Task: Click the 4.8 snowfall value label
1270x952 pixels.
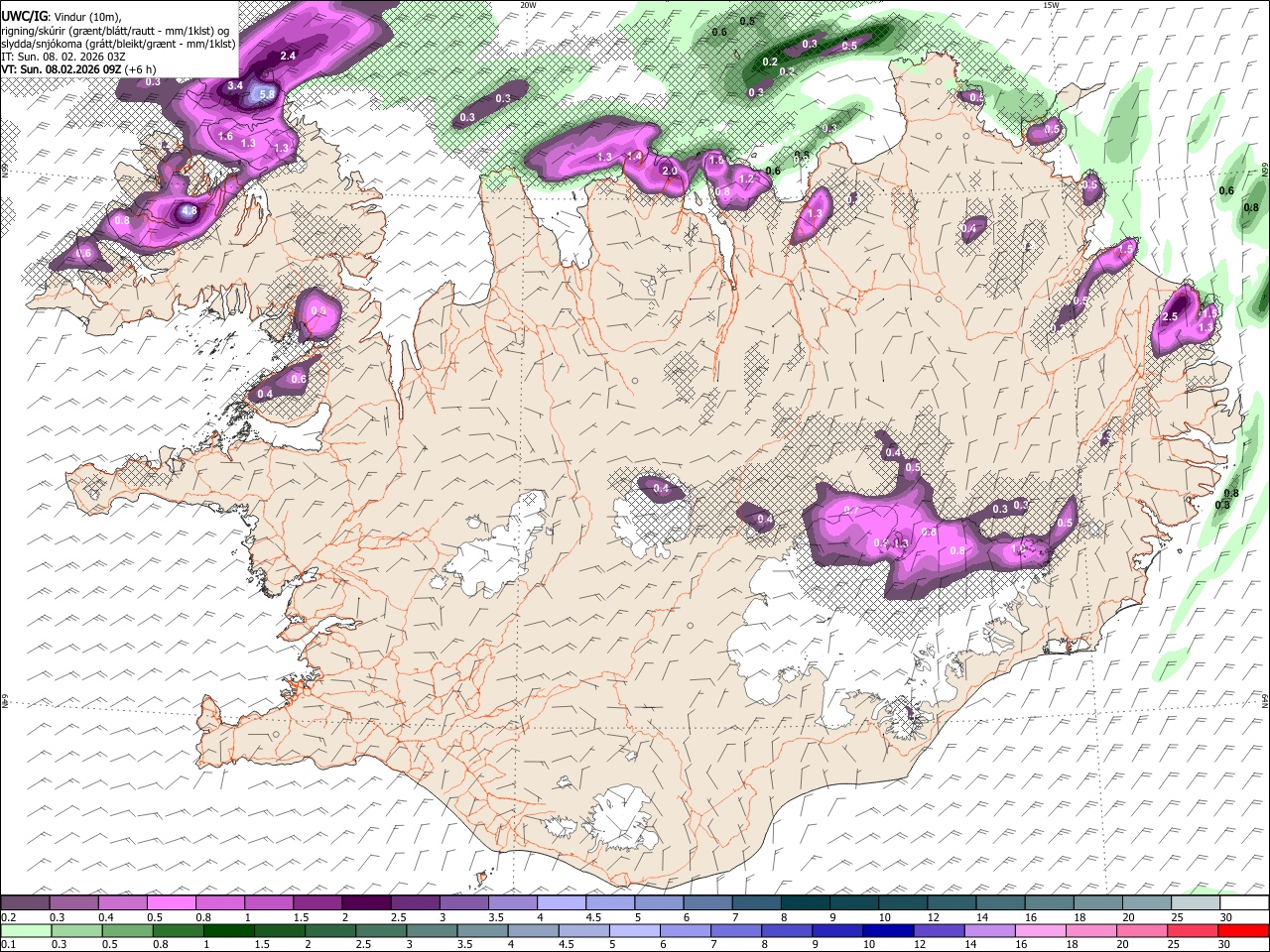Action: [190, 210]
